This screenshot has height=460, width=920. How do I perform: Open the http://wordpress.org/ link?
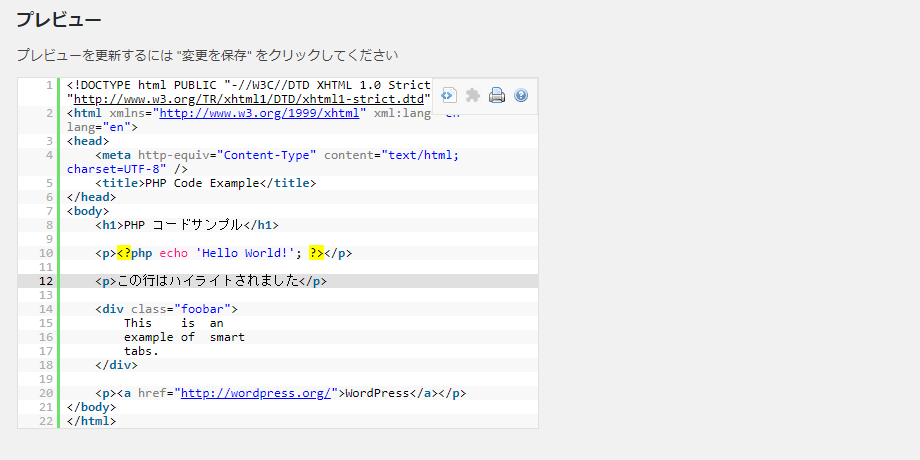click(255, 393)
